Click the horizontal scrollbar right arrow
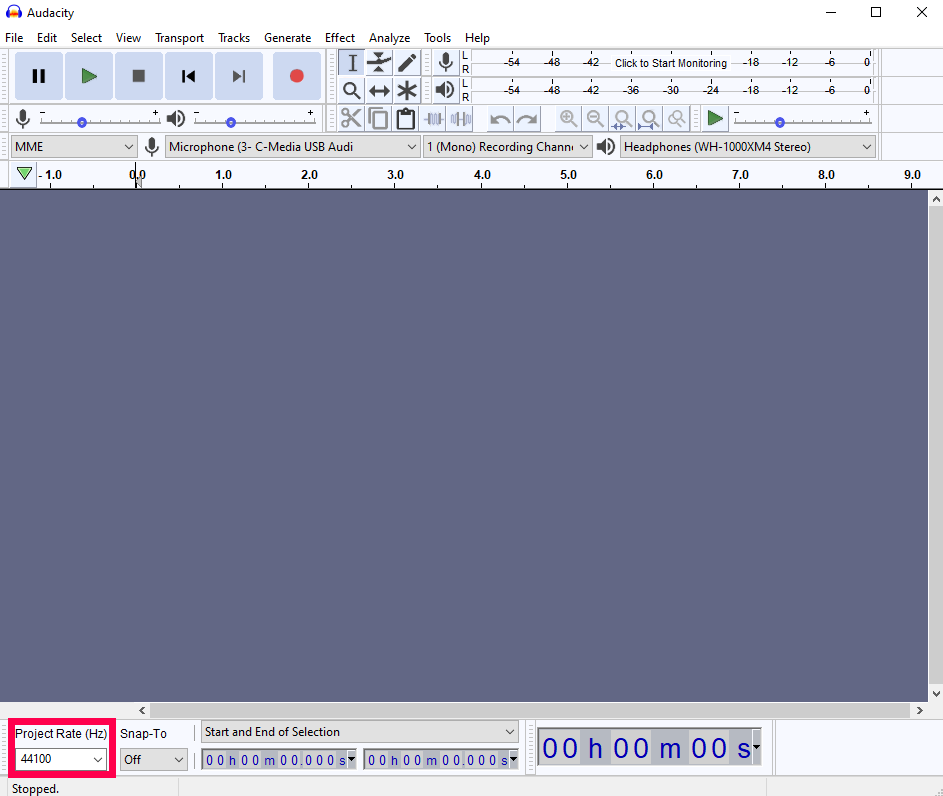 (x=920, y=710)
